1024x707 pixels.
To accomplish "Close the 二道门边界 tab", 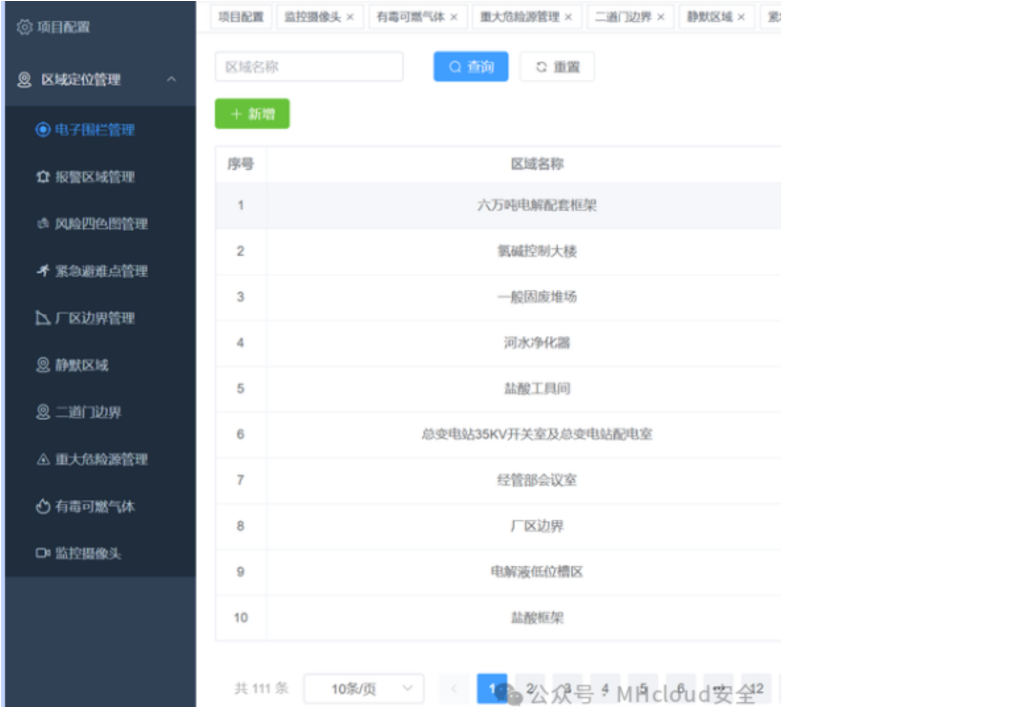I will click(659, 17).
